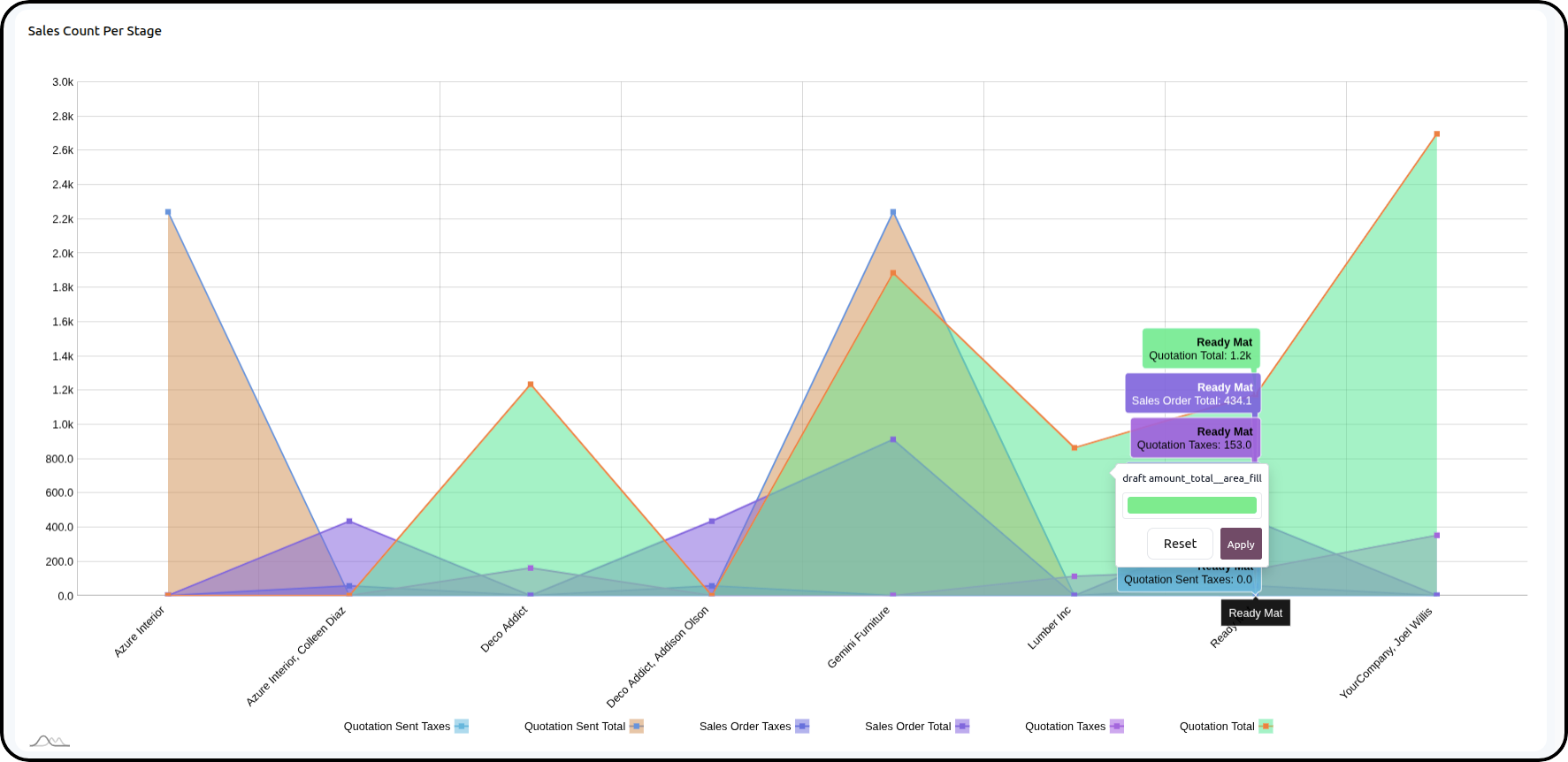Click the Quotation Sent Taxes legend marker

462,727
